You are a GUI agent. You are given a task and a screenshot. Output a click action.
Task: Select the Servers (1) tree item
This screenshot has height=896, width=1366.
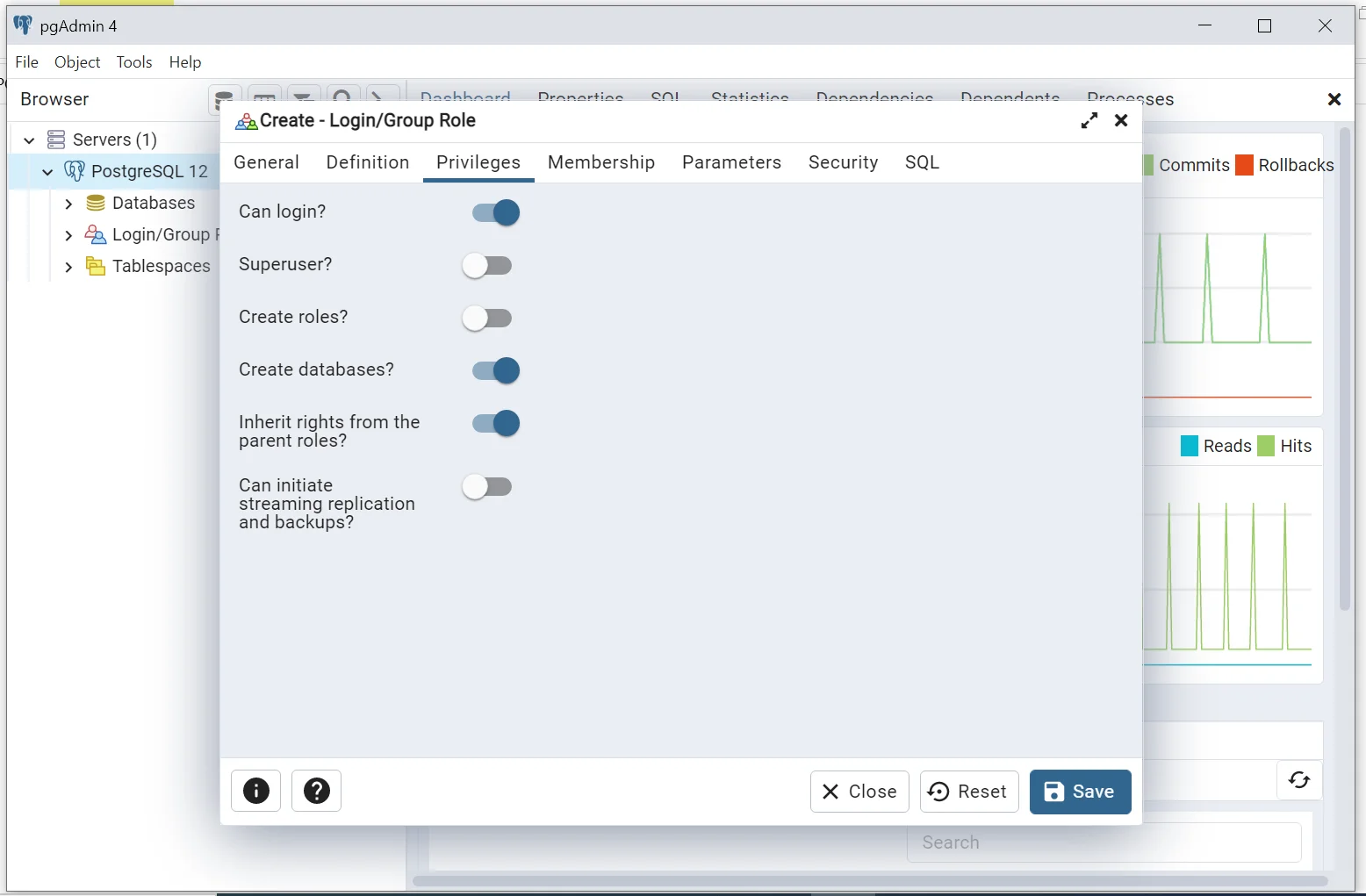114,140
